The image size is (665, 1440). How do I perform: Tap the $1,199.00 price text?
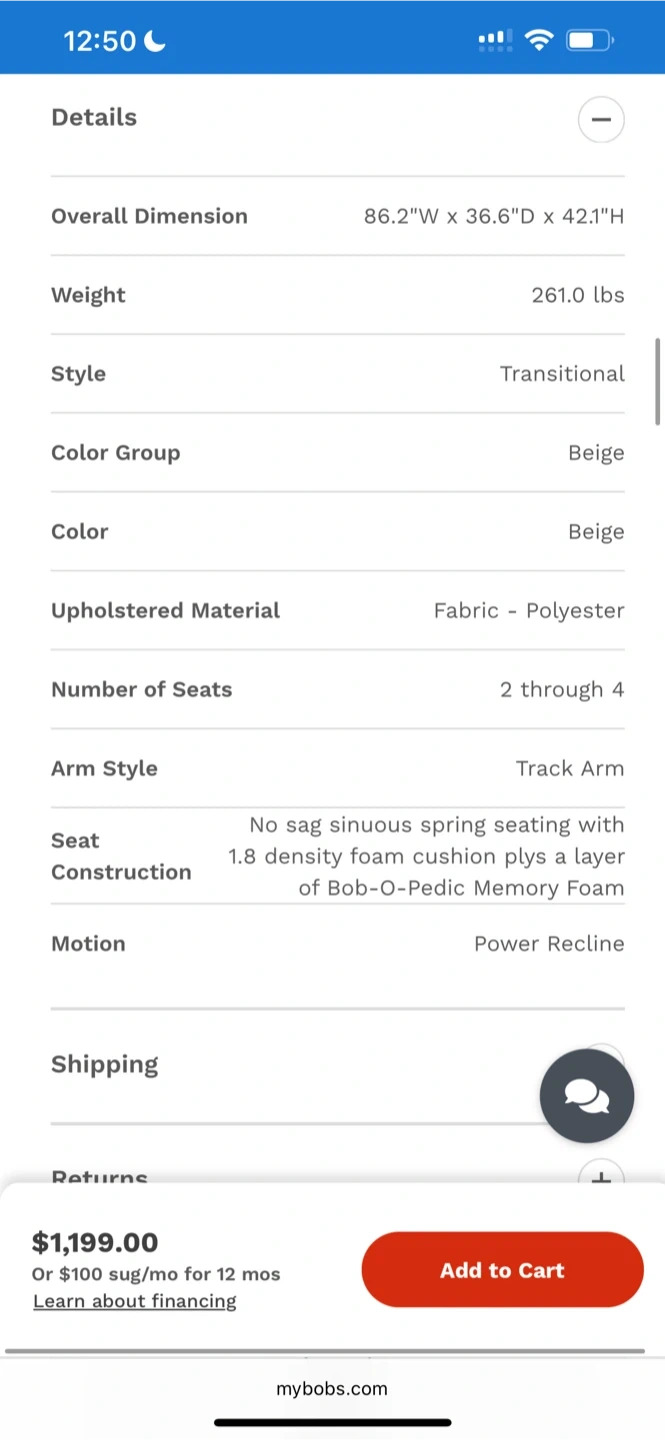[95, 1243]
